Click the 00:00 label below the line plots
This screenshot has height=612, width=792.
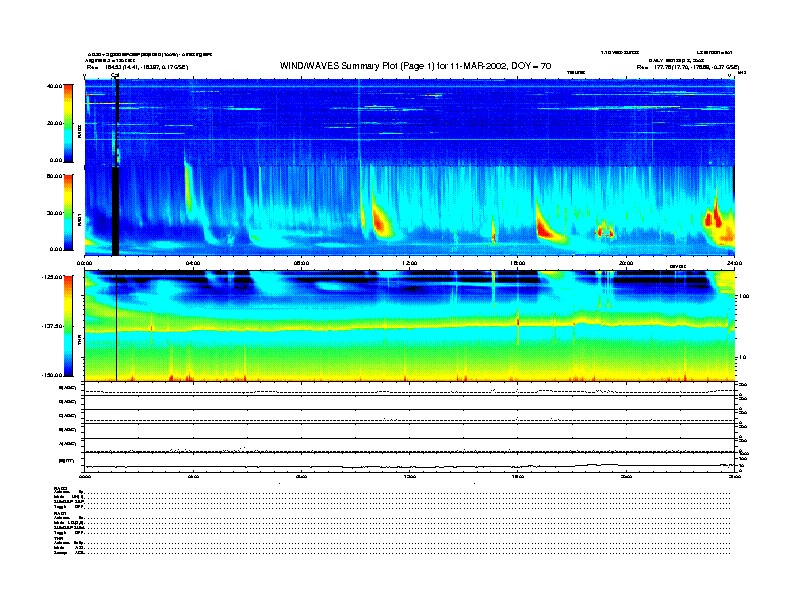85,476
